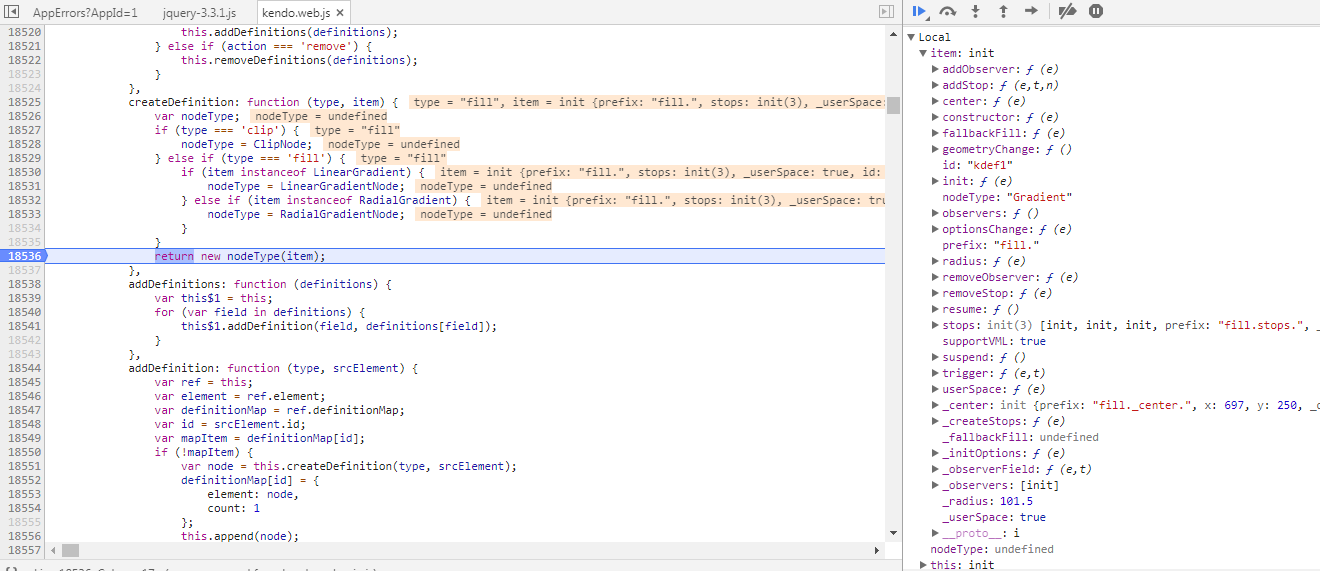Viewport: 1320px width, 571px height.
Task: Click the _userSpace: true property
Action: click(x=994, y=517)
